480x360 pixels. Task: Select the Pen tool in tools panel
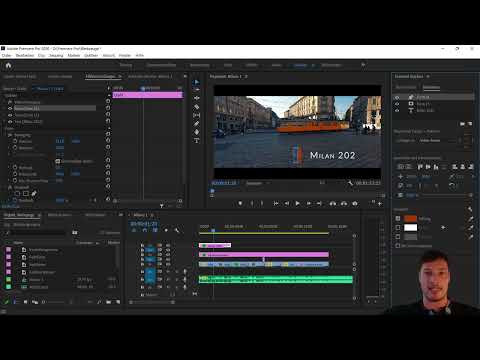pyautogui.click(x=196, y=124)
